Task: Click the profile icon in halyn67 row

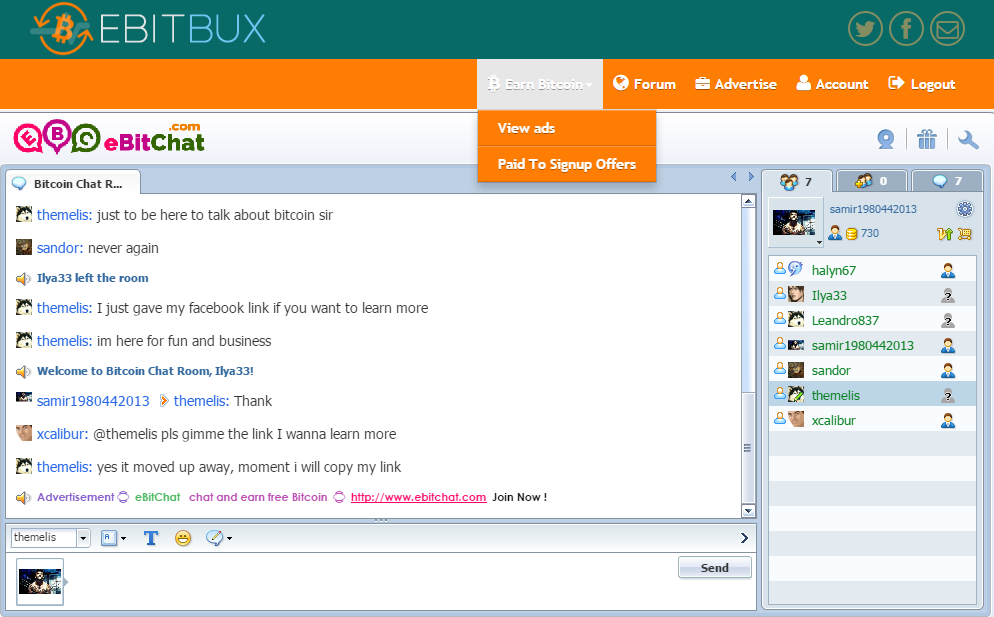Action: coord(948,270)
